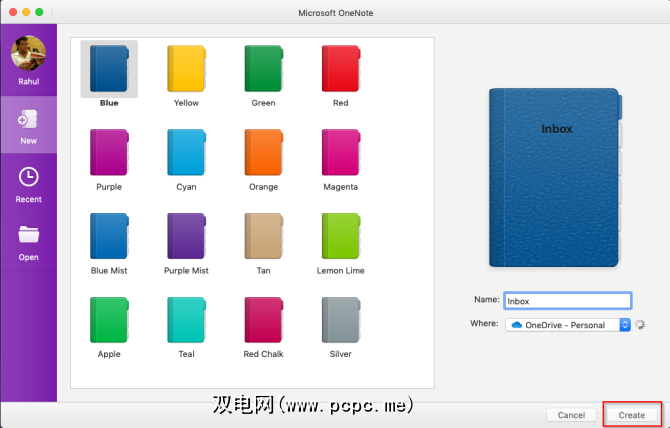
Task: Select the Orange notebook icon
Action: [x=264, y=152]
